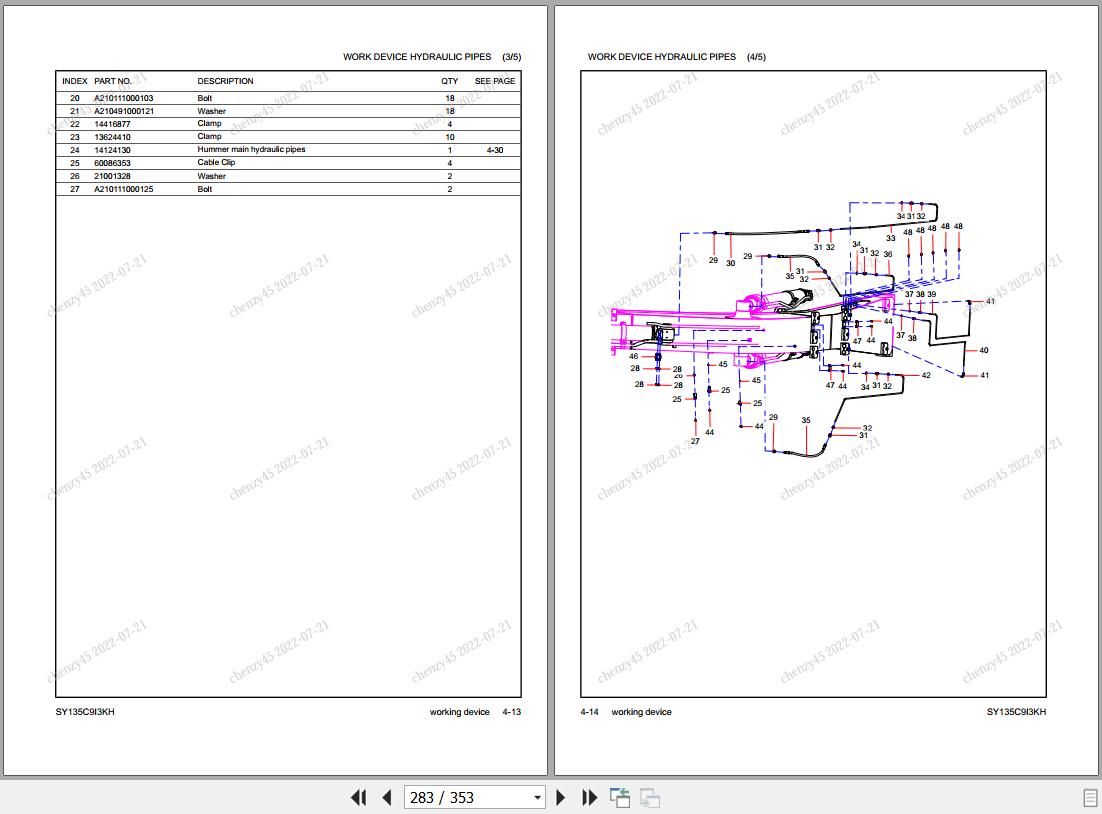Click the right page footer 'SY135C9I3KH'
This screenshot has height=814, width=1102.
pos(1016,711)
